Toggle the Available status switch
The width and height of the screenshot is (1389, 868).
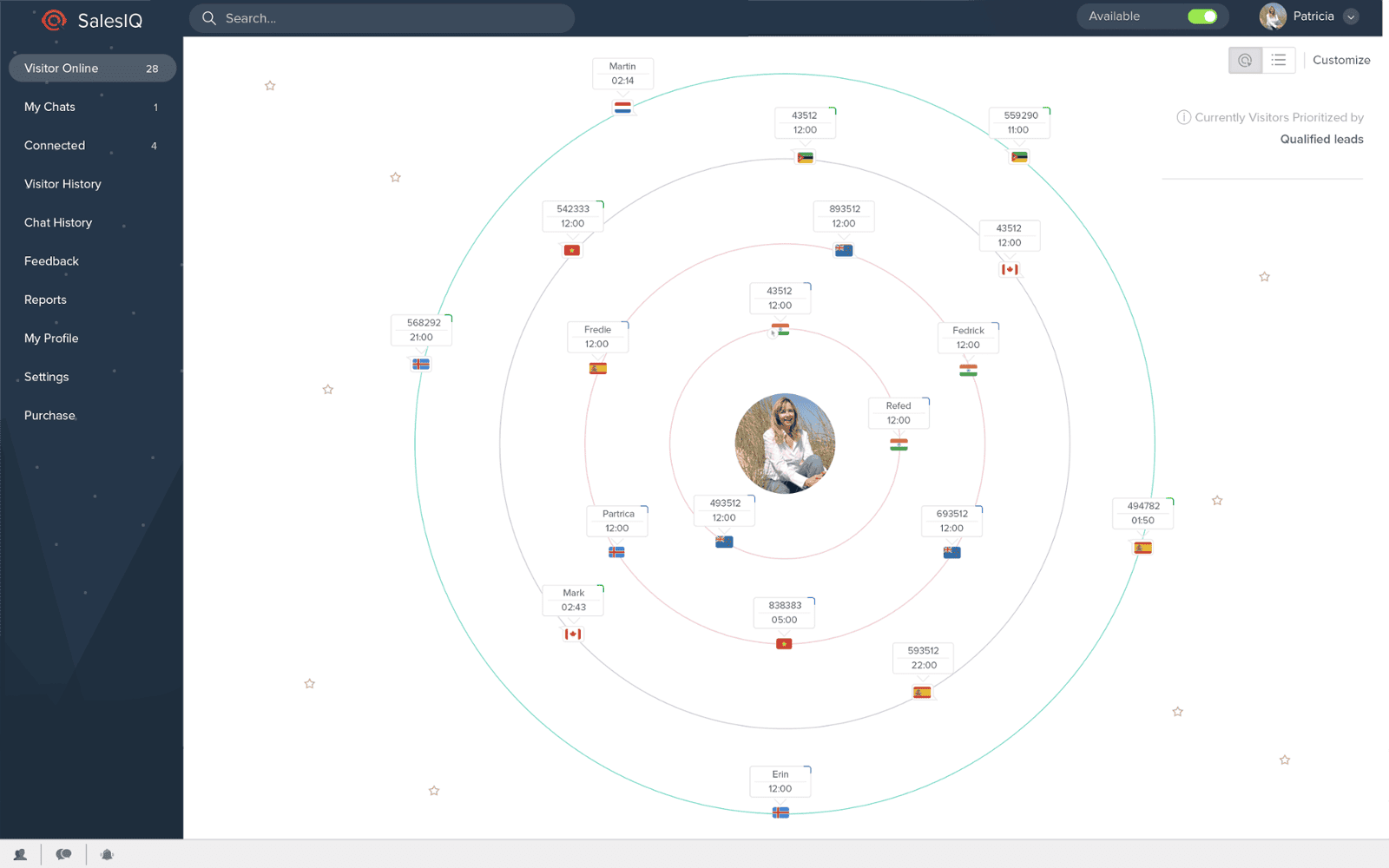click(x=1202, y=16)
